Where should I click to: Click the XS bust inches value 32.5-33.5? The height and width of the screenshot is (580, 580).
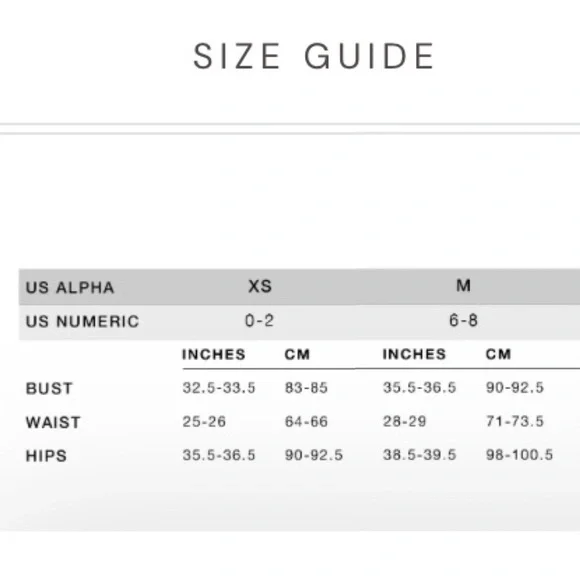click(x=219, y=388)
